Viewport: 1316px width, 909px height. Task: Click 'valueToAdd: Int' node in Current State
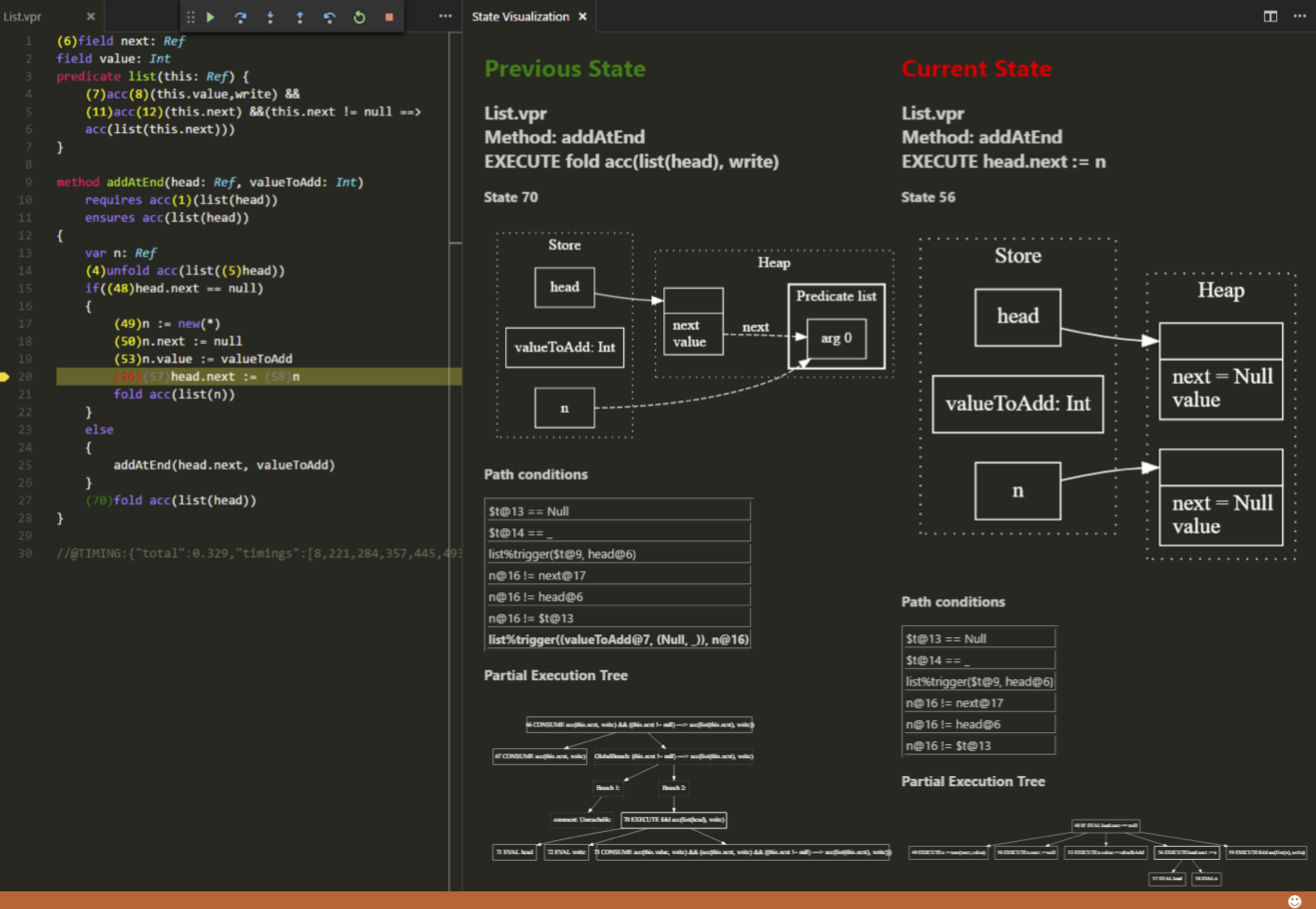1018,404
